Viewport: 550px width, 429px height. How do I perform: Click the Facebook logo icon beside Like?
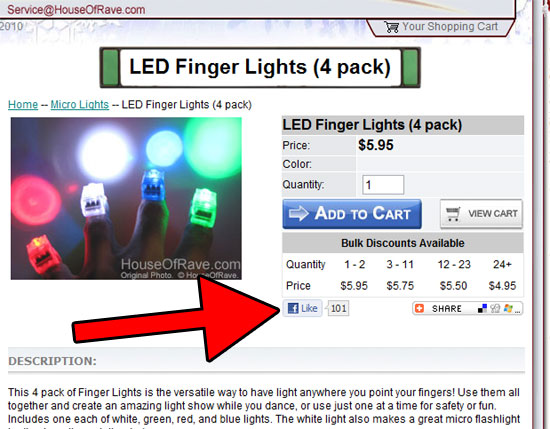pos(293,308)
